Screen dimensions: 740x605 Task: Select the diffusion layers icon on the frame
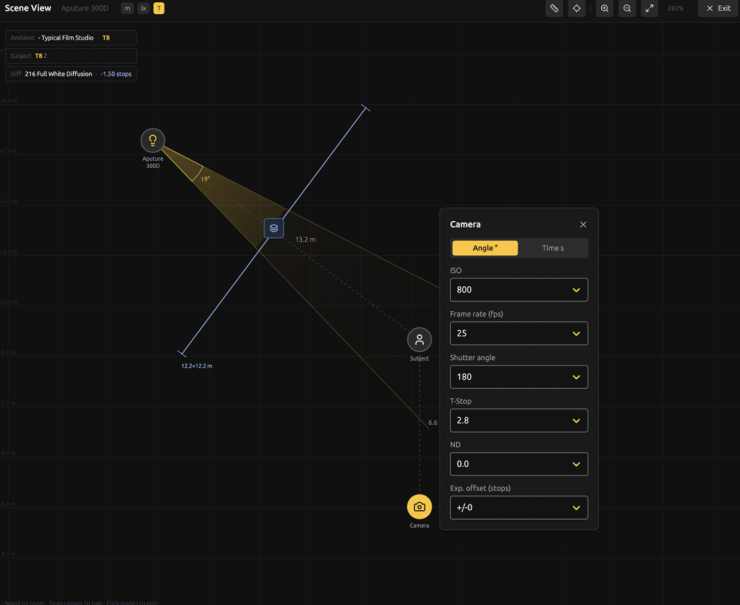click(274, 228)
